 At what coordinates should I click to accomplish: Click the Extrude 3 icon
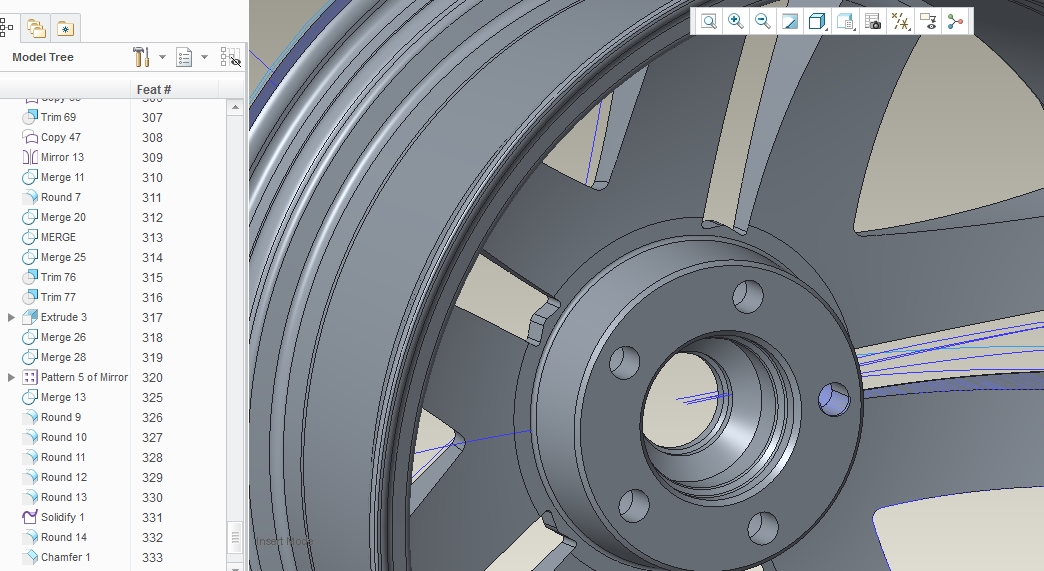pos(30,317)
